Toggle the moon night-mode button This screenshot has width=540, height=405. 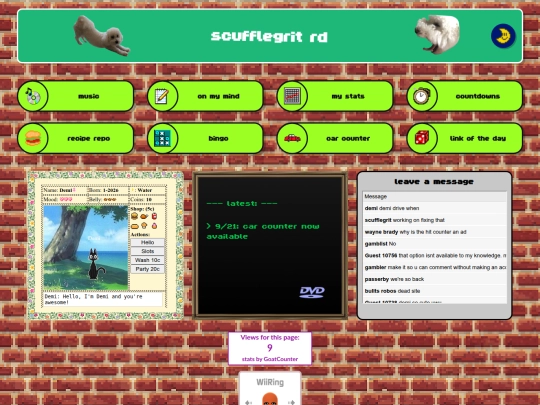tap(503, 36)
